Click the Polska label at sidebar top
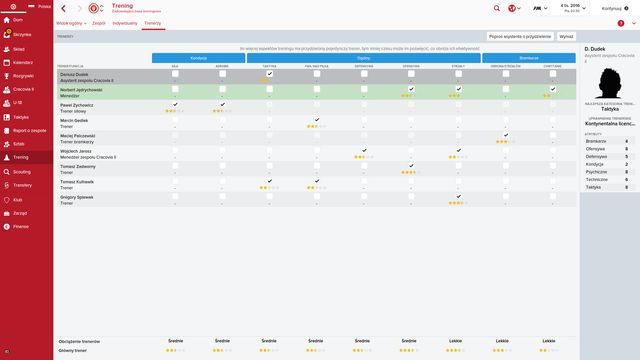 [44, 7]
